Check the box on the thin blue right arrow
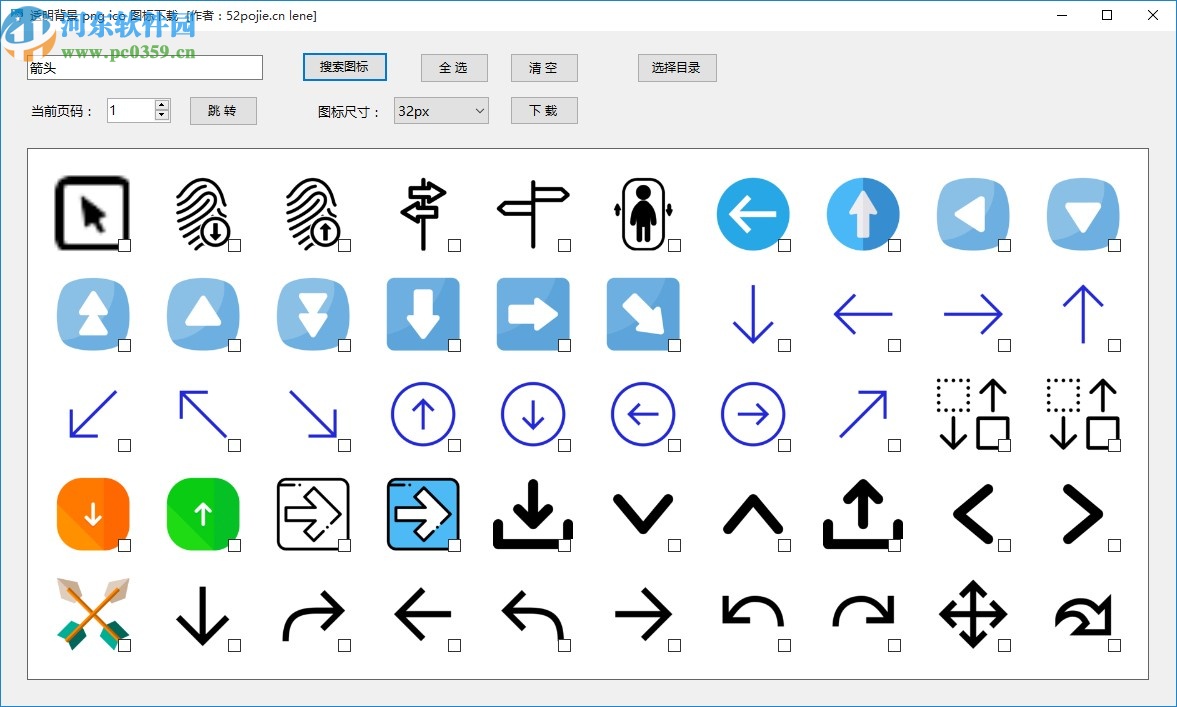The height and width of the screenshot is (707, 1177). 1004,345
